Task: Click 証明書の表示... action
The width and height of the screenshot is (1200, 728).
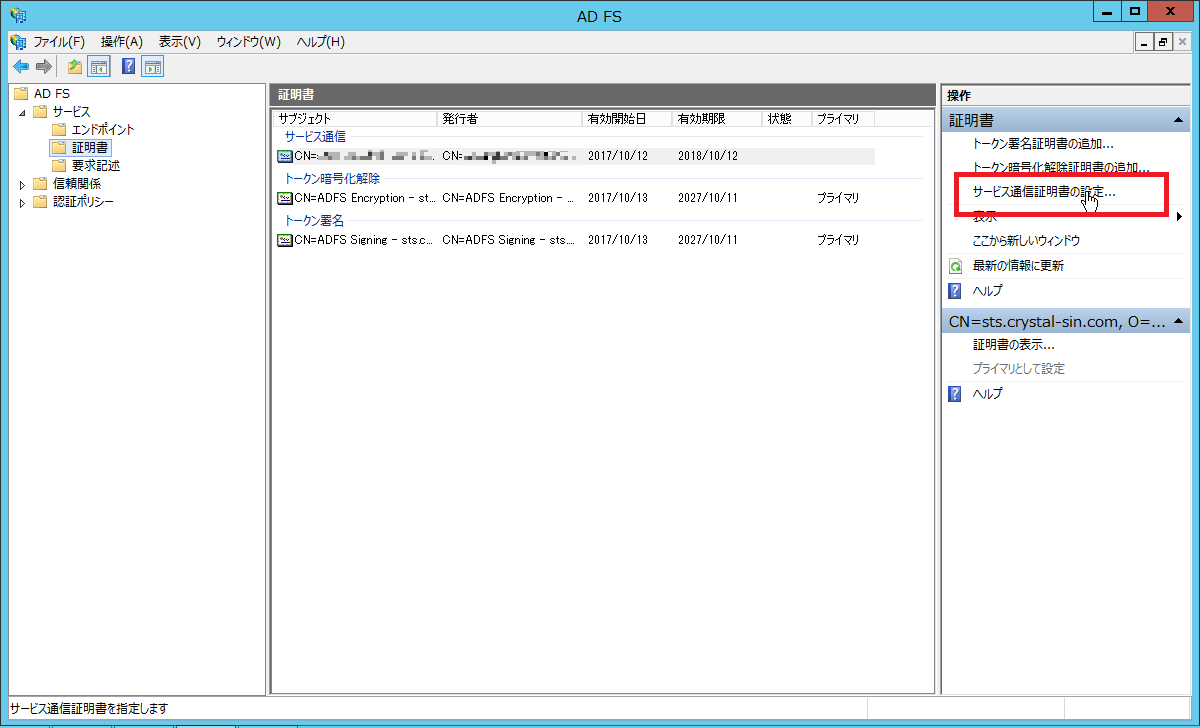Action: click(x=1014, y=345)
